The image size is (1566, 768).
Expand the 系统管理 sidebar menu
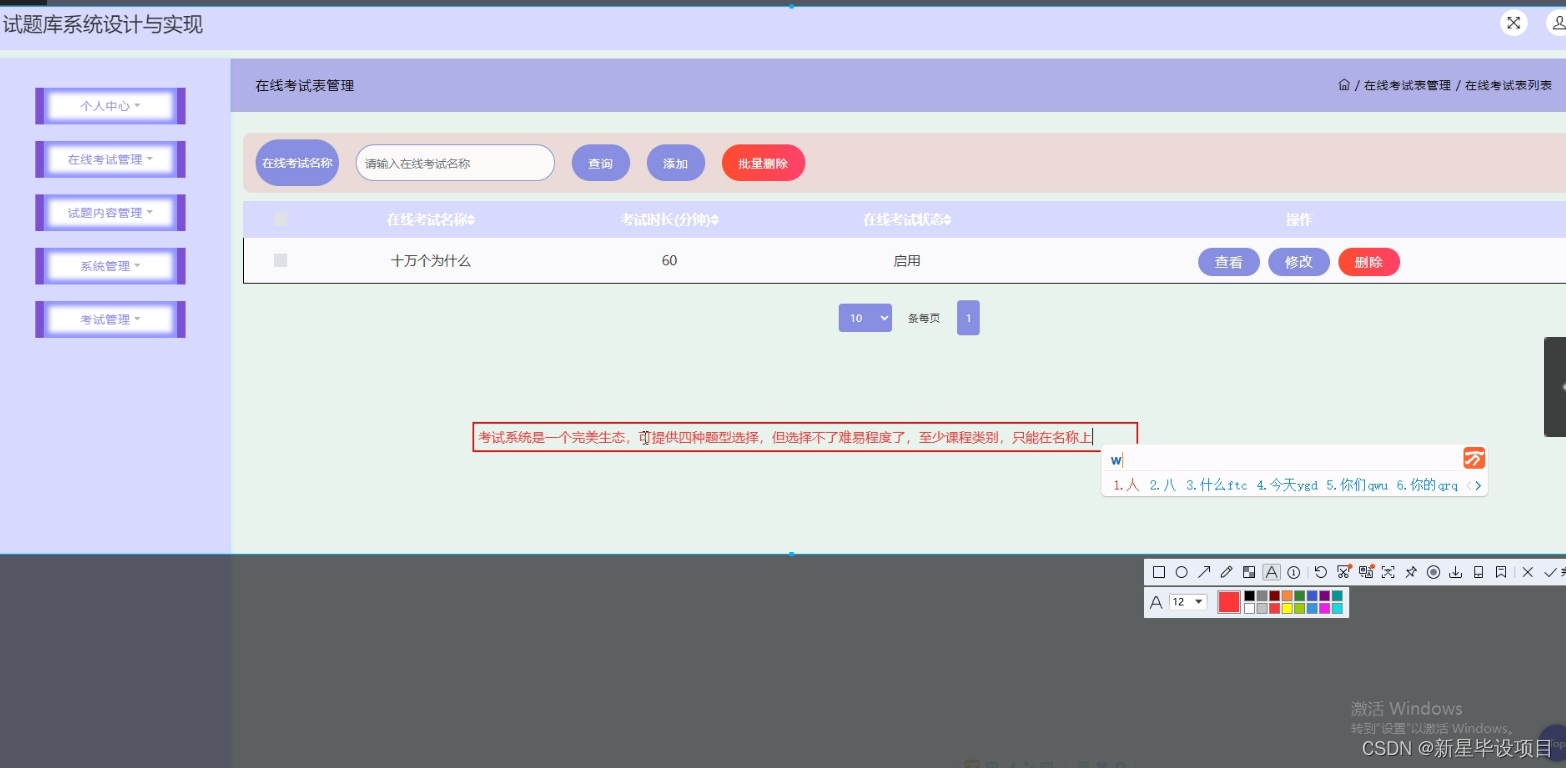(109, 265)
